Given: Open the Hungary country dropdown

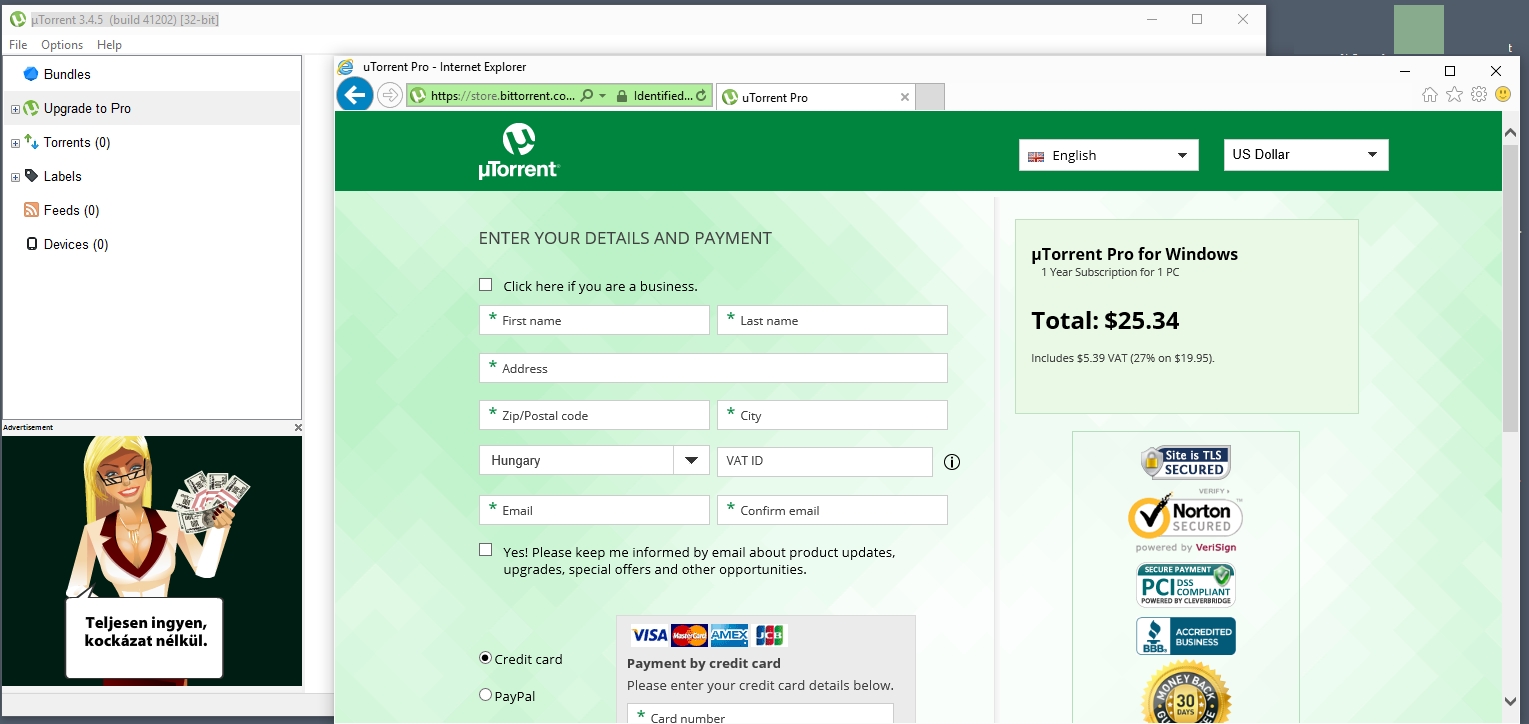Looking at the screenshot, I should [x=594, y=461].
